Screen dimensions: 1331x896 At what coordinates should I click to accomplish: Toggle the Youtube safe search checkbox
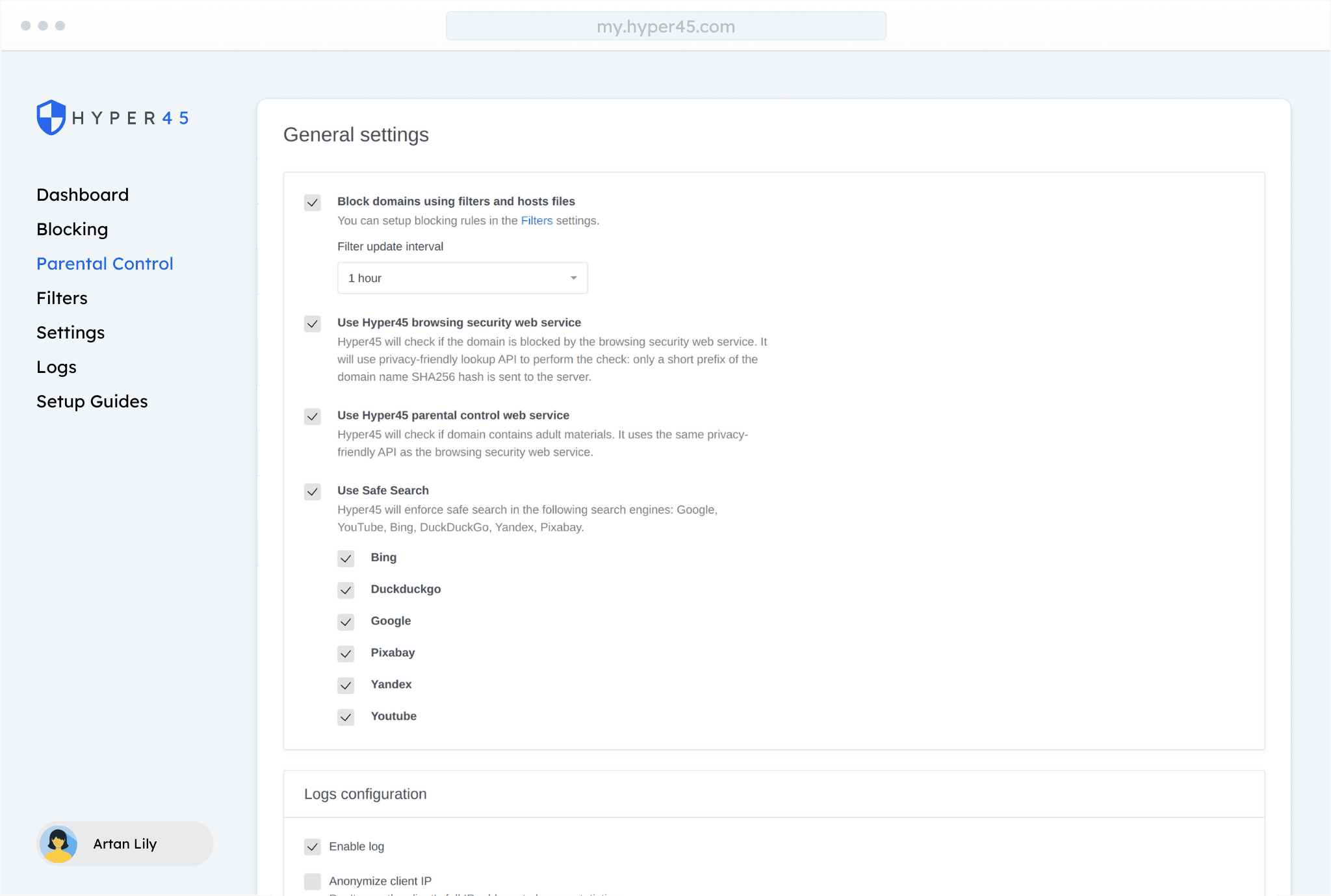pos(346,717)
